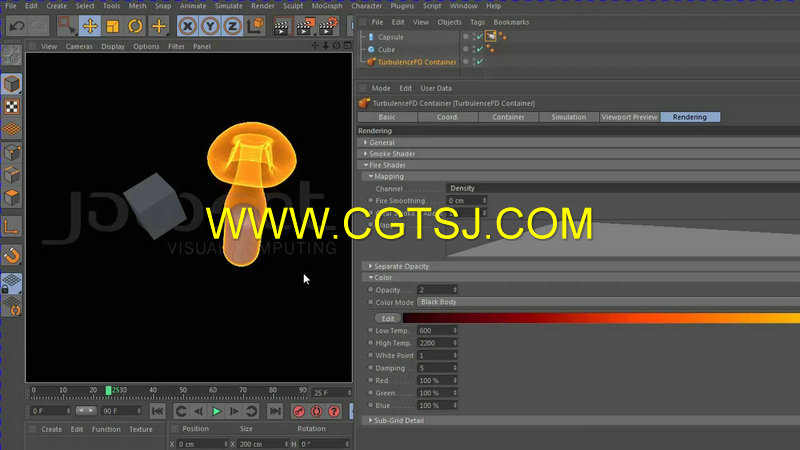Viewport: 800px width, 450px height.
Task: Open the Channel Density dropdown
Action: [623, 188]
